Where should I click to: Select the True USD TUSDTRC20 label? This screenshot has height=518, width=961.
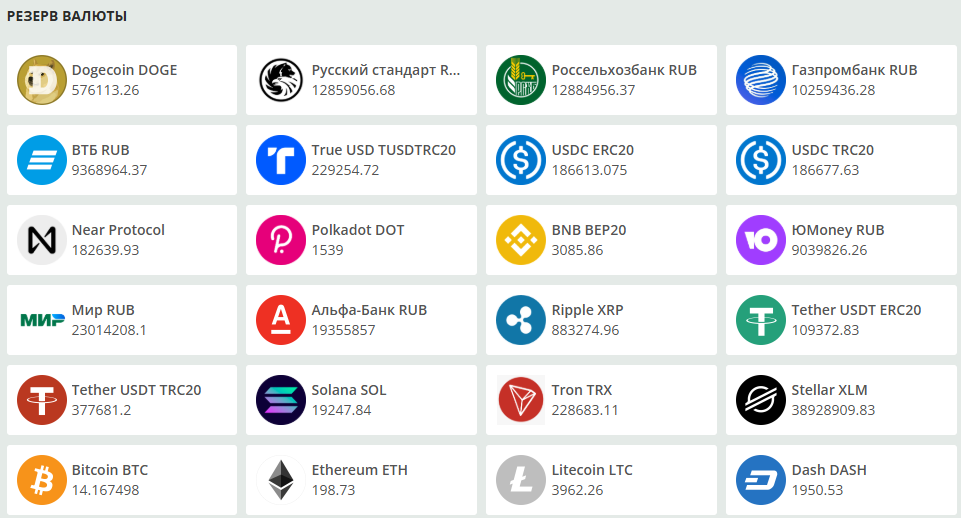point(384,150)
